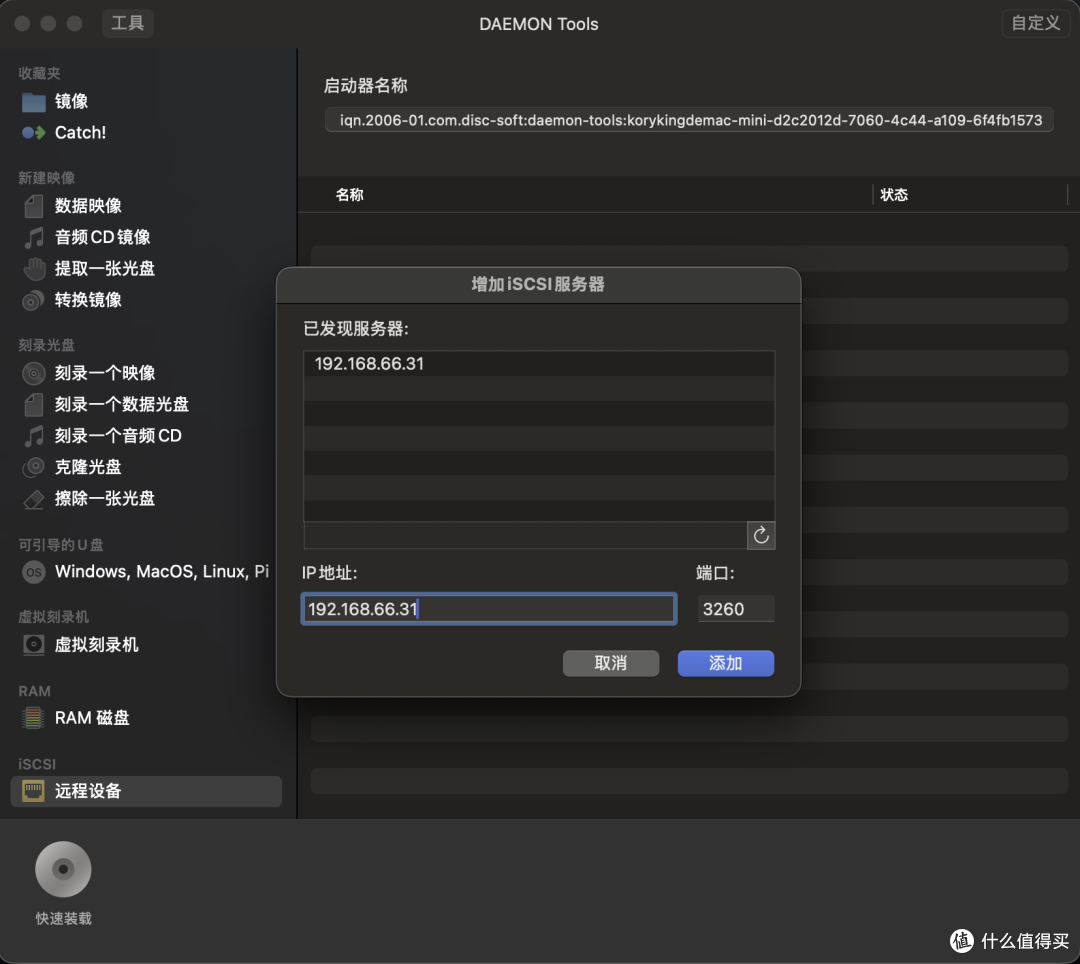Screen dimensions: 1080x964
Task: Click the 启动器名称 iqn text field
Action: pos(689,120)
